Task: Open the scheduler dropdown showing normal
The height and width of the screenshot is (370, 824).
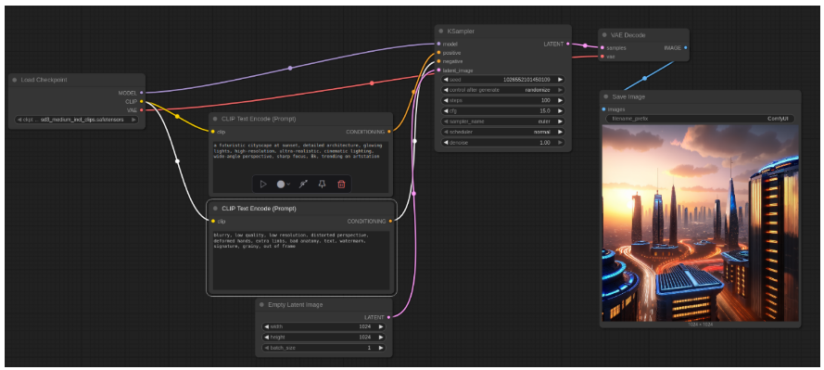Action: [x=503, y=132]
